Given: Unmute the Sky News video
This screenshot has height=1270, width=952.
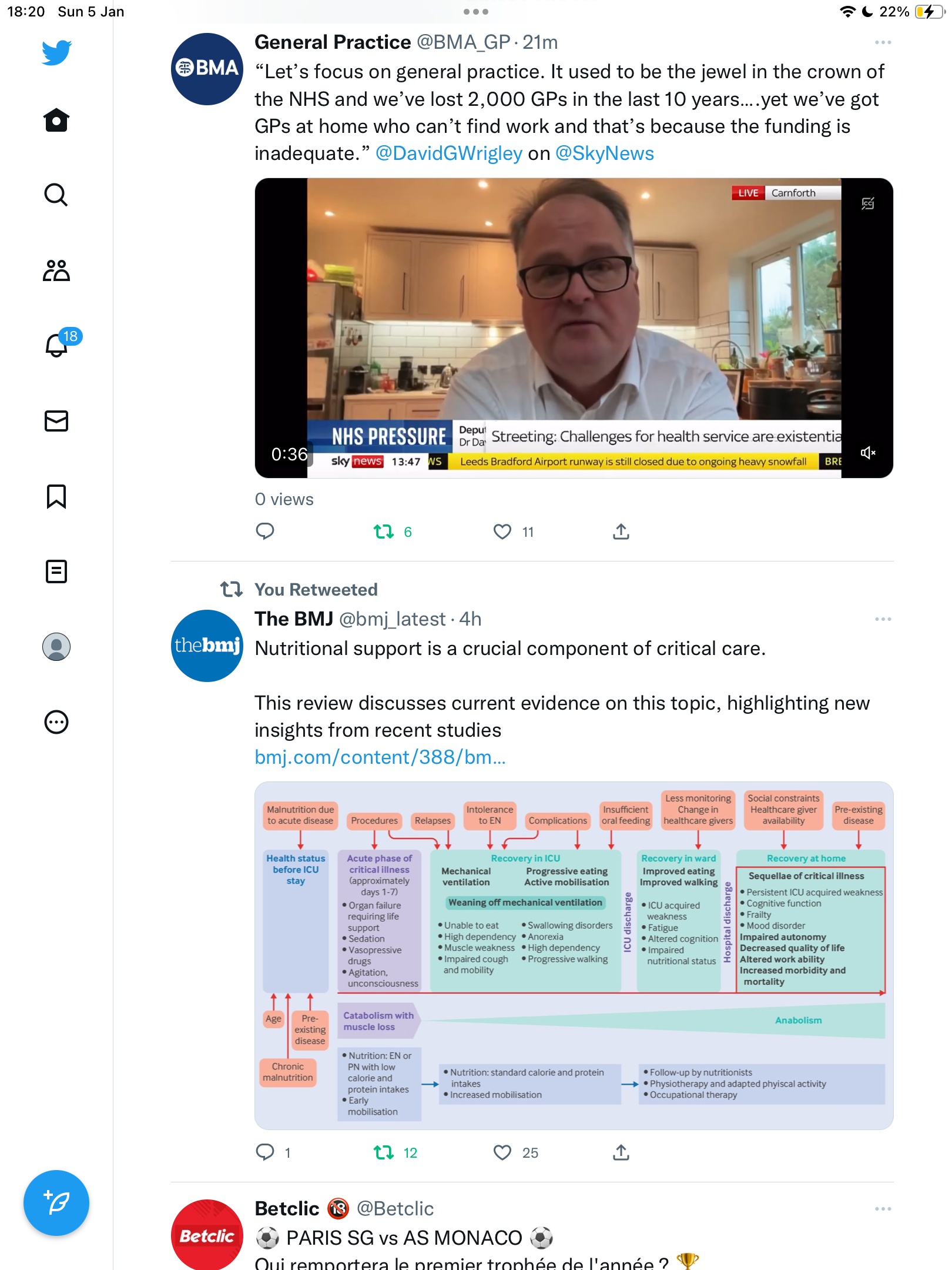Looking at the screenshot, I should pyautogui.click(x=868, y=453).
